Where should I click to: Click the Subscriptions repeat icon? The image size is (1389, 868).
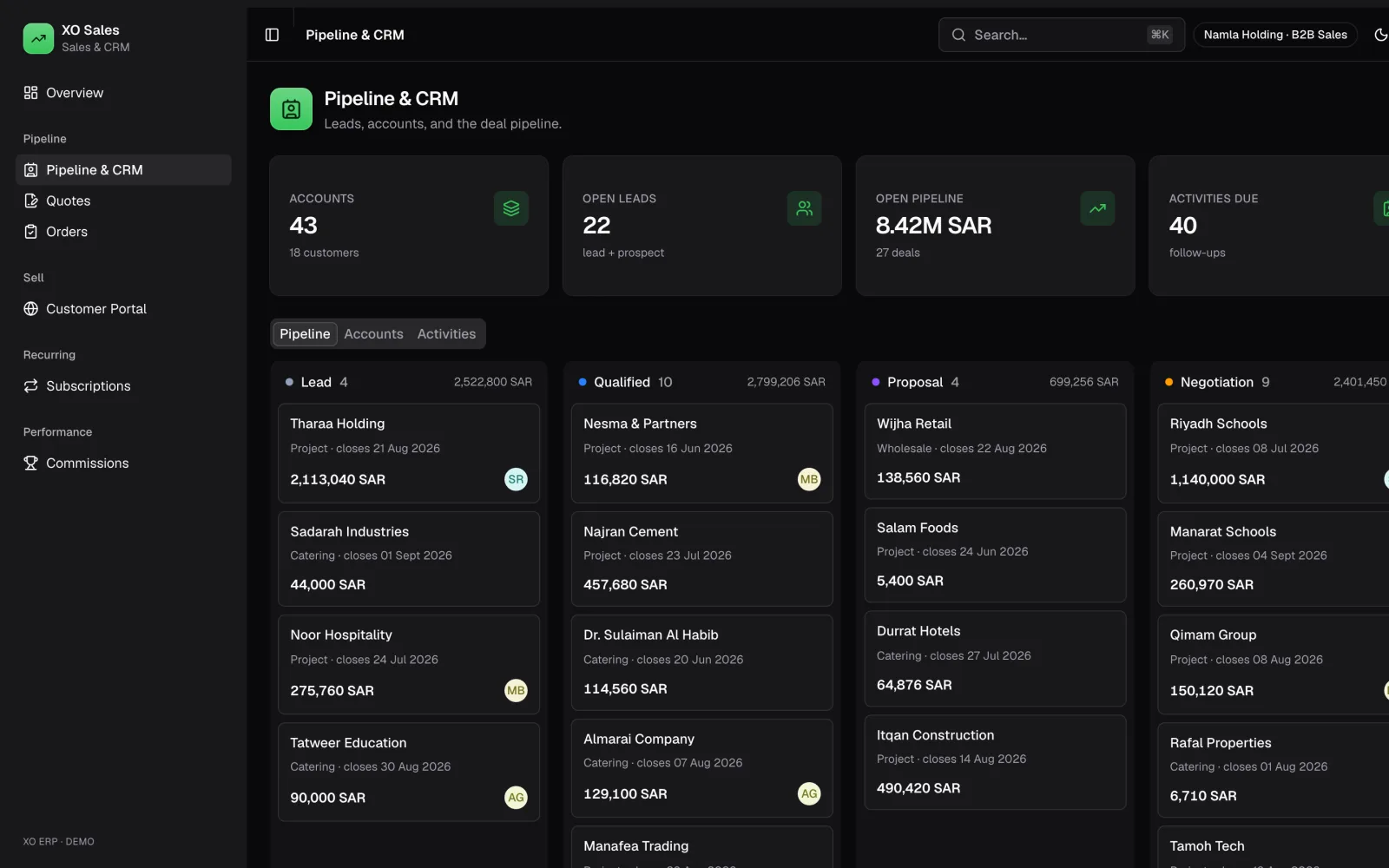click(x=31, y=386)
